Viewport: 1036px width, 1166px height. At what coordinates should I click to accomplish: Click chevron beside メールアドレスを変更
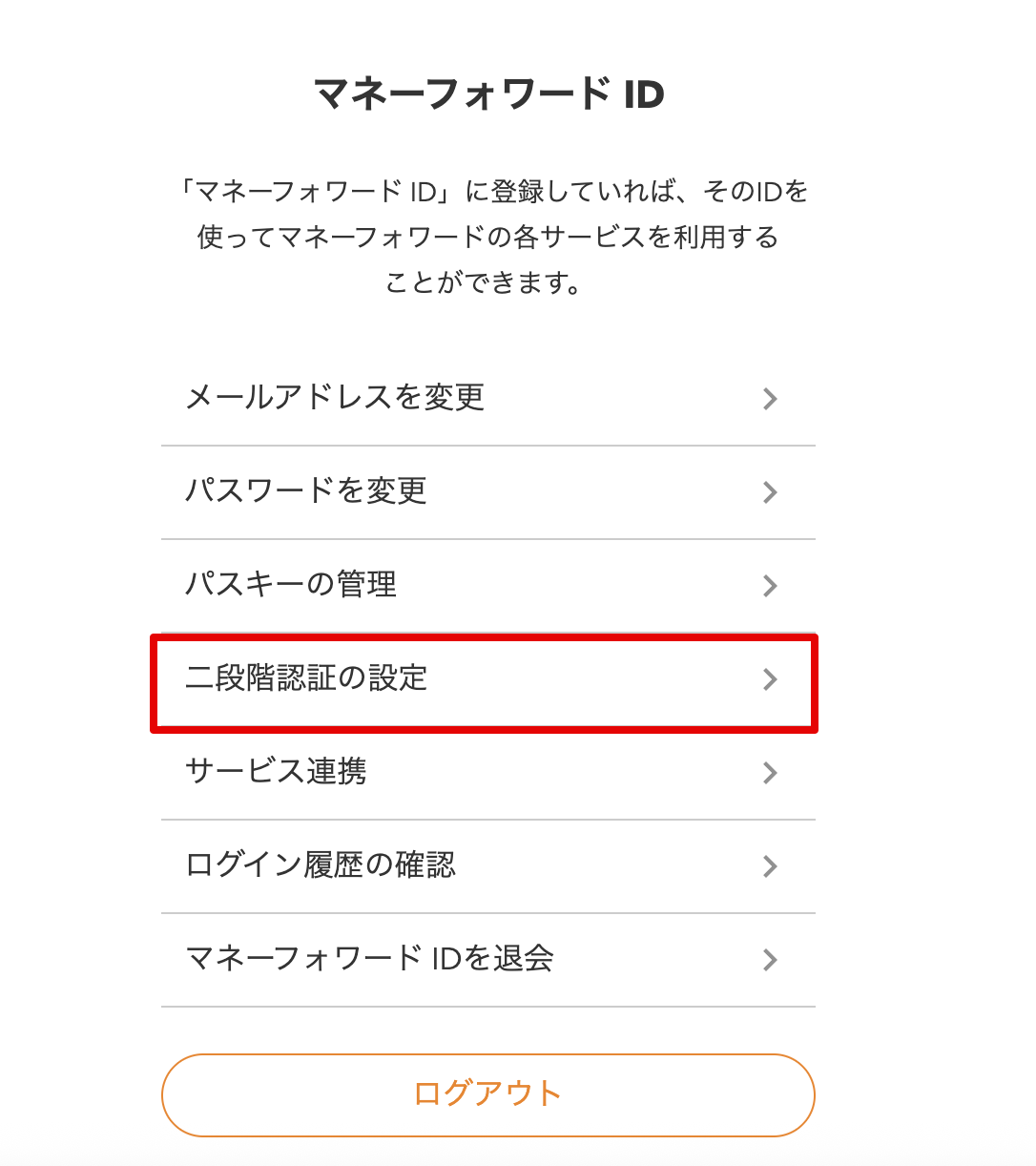tap(770, 399)
